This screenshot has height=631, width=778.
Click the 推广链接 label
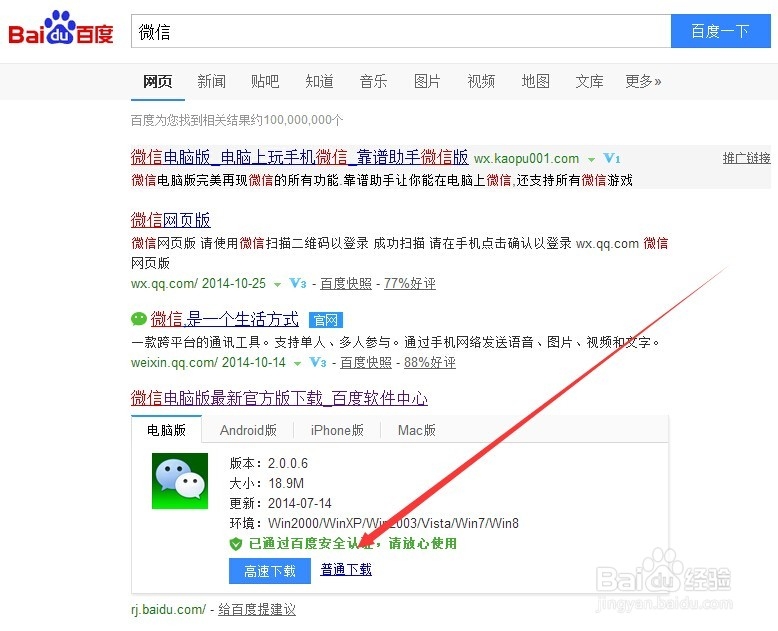click(x=746, y=158)
